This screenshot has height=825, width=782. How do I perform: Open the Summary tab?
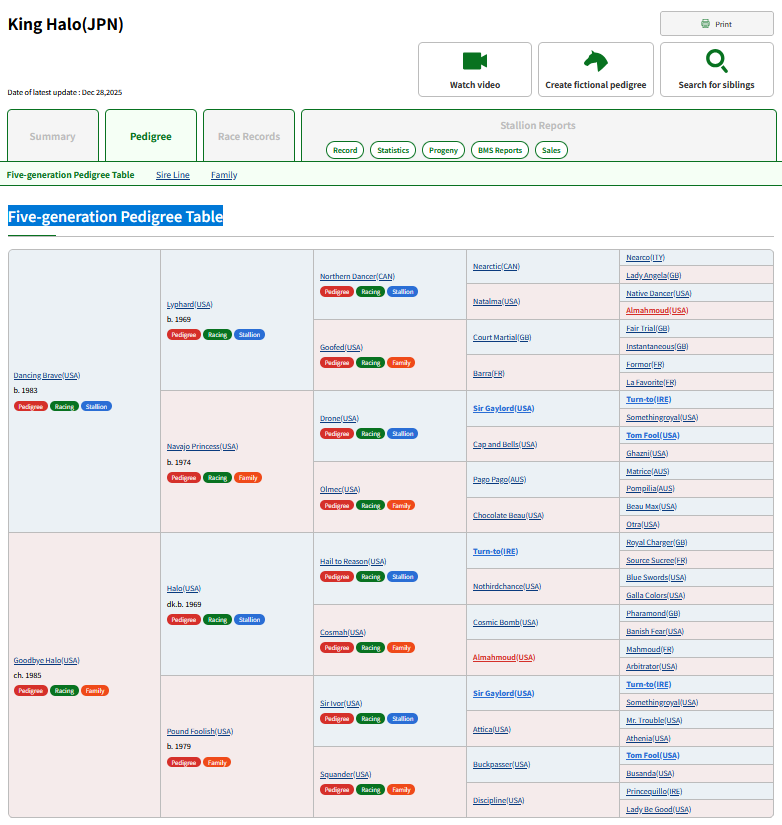coord(53,136)
